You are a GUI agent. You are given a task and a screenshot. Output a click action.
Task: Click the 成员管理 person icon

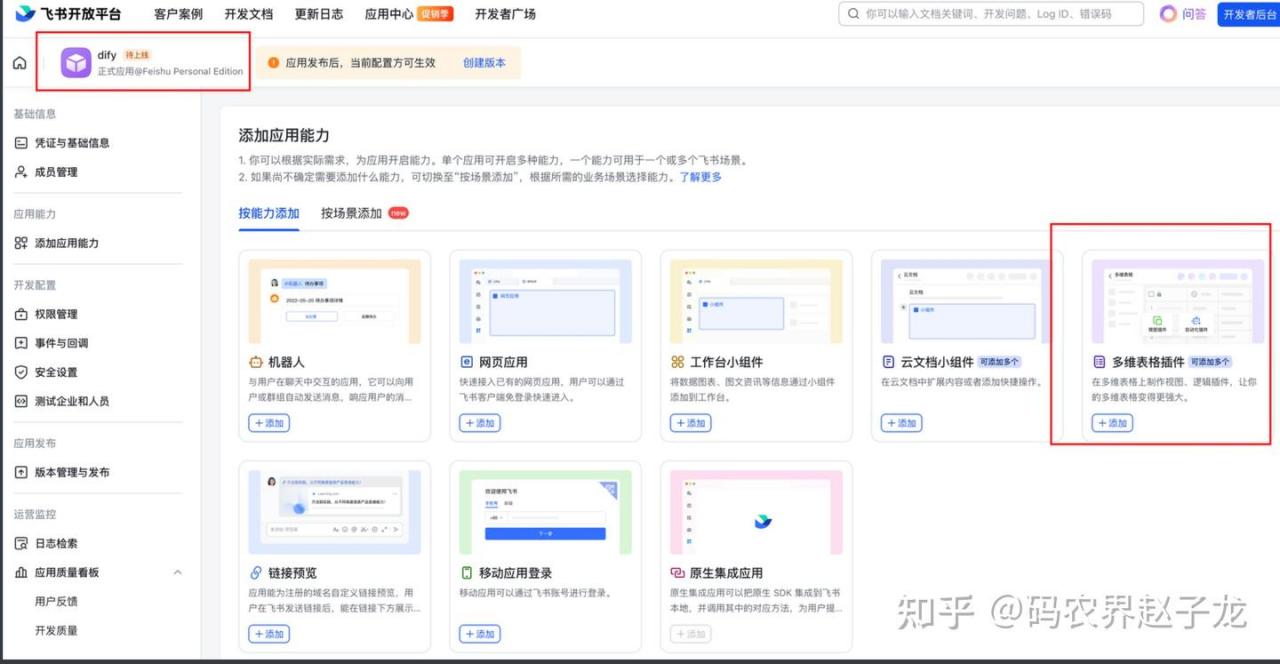pyautogui.click(x=21, y=172)
